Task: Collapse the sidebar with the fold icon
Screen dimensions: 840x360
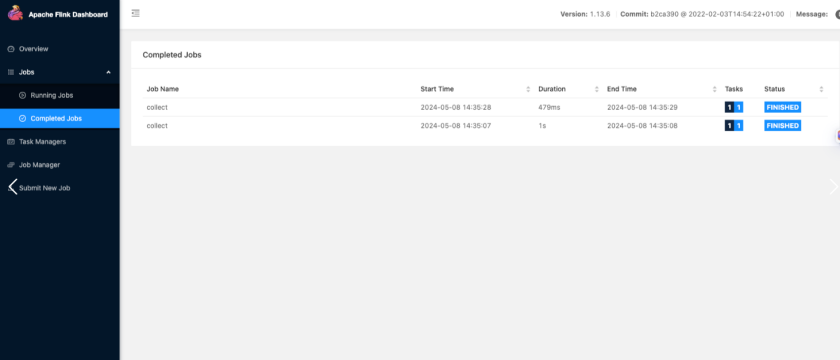Action: point(136,13)
